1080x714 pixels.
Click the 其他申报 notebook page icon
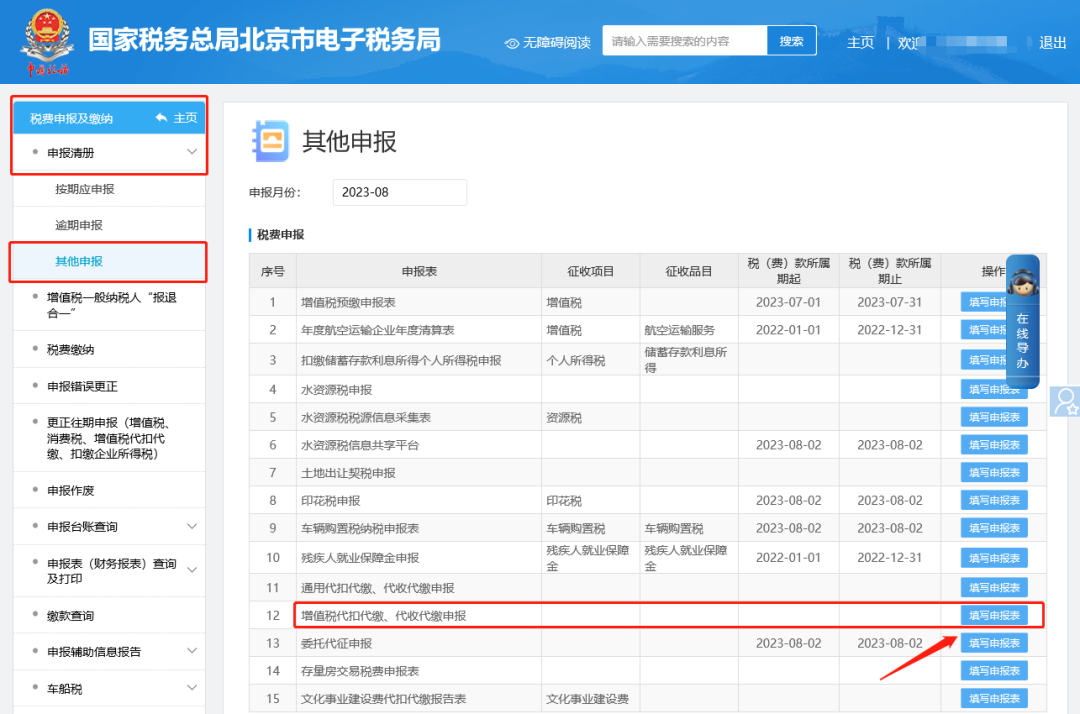point(270,141)
